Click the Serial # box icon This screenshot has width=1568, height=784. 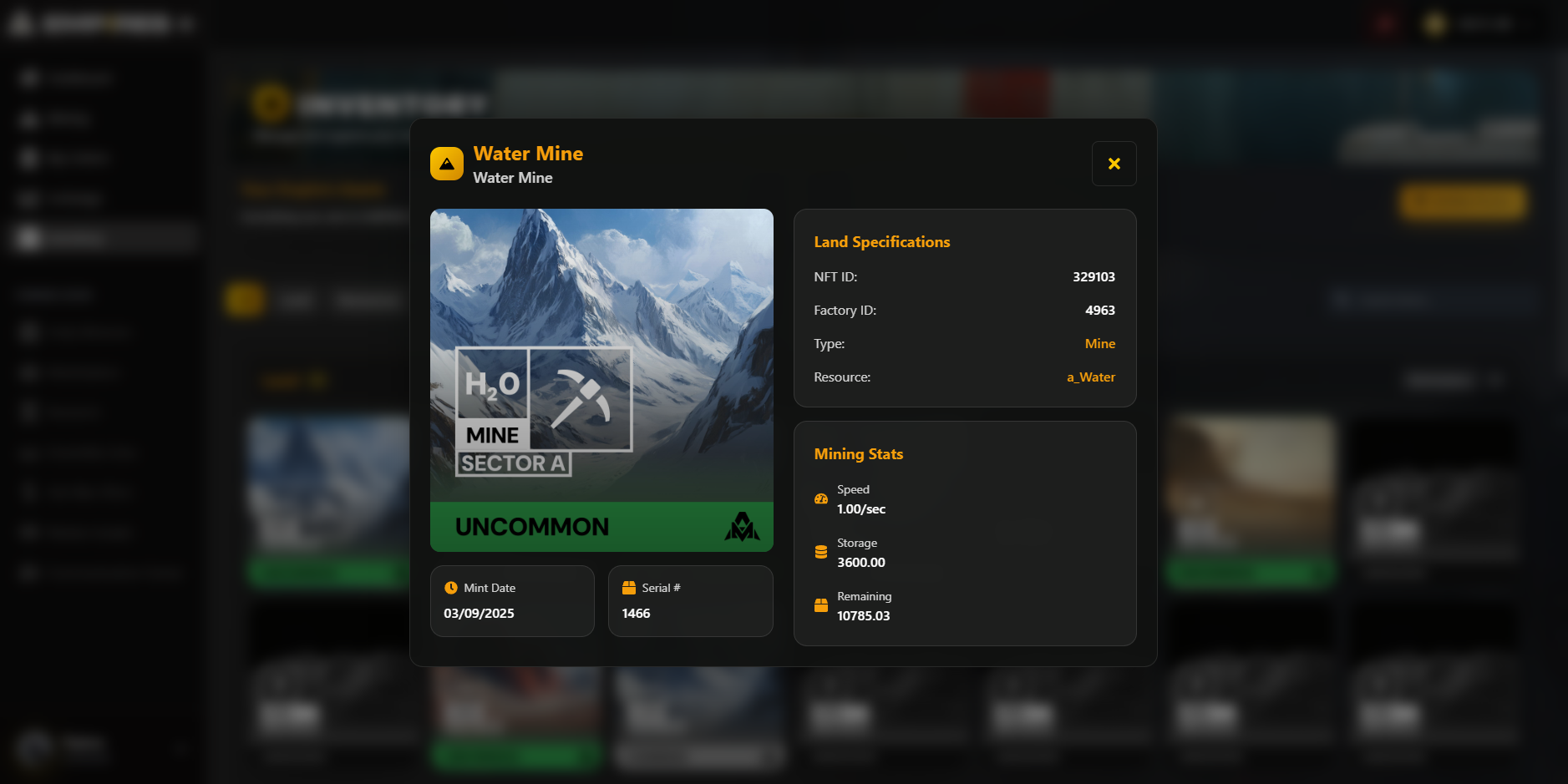[x=629, y=588]
